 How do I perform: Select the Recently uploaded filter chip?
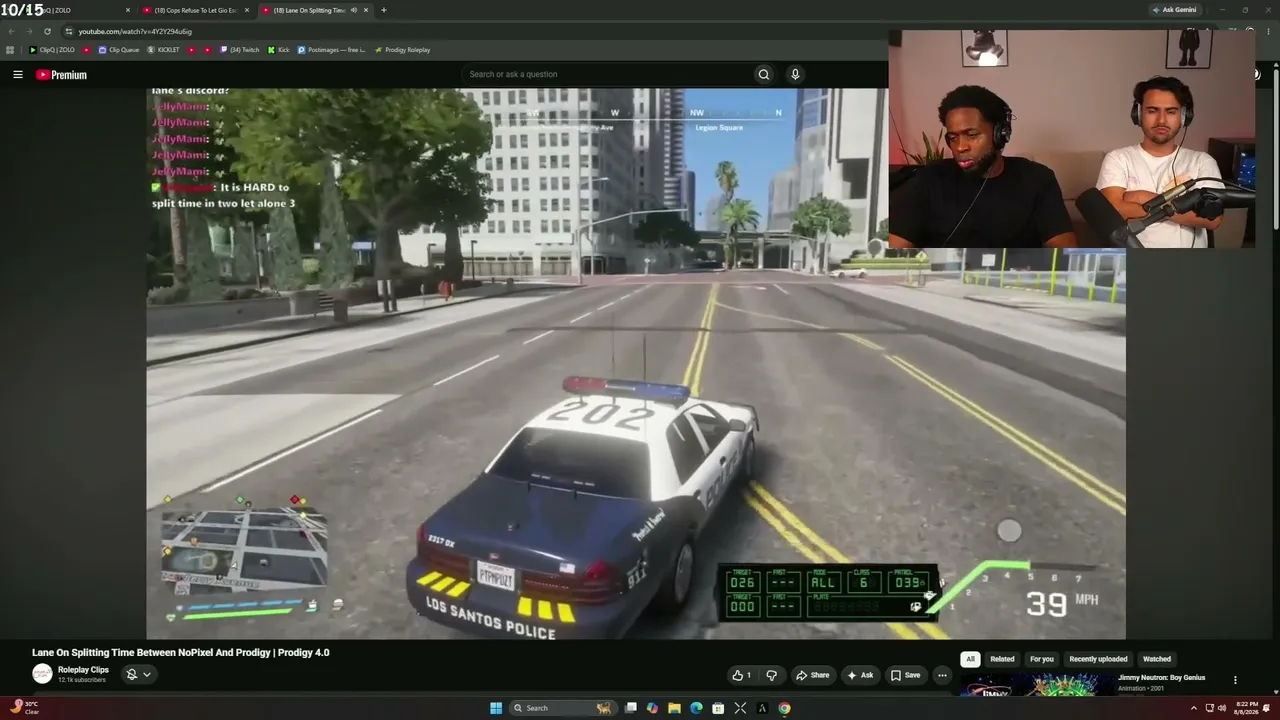[x=1098, y=659]
